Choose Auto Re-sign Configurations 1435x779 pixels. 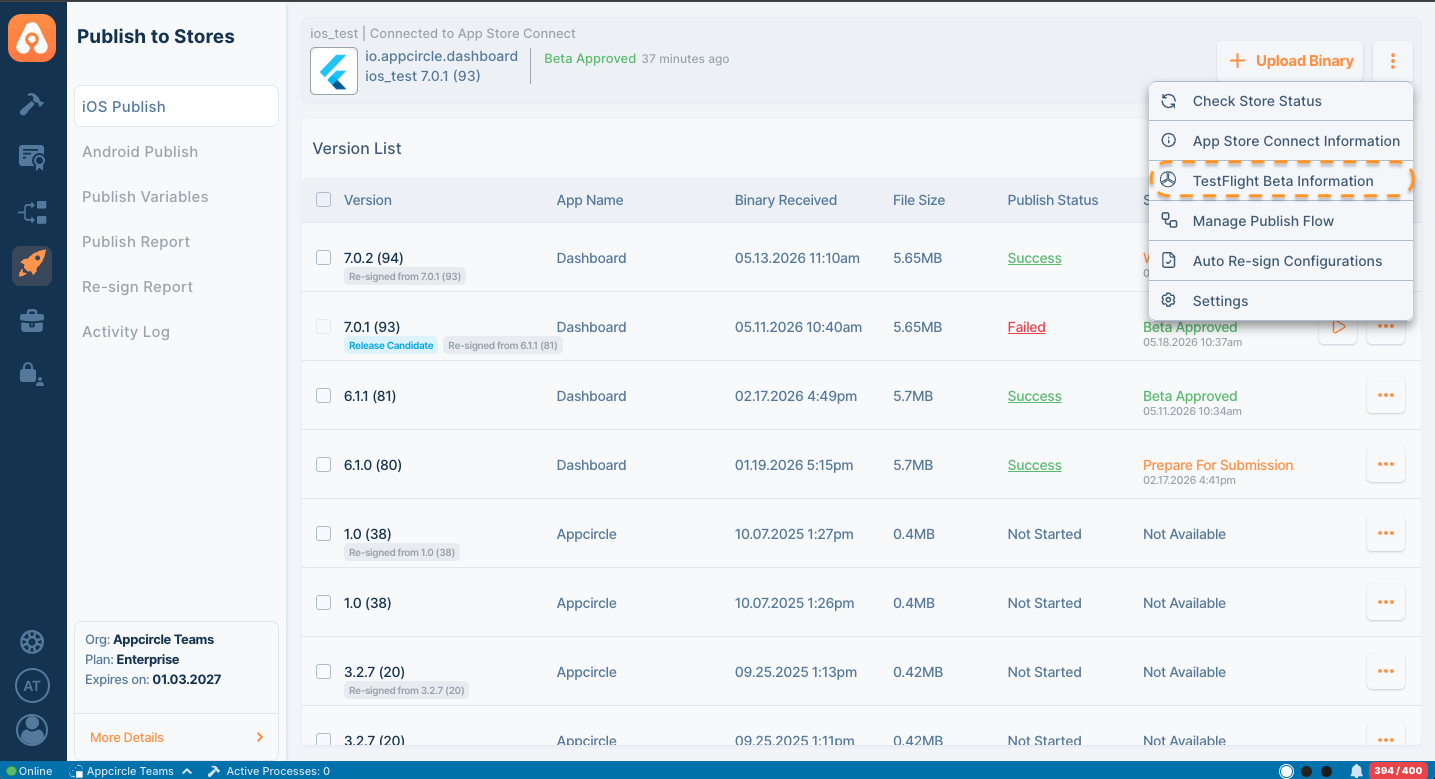(x=1281, y=261)
